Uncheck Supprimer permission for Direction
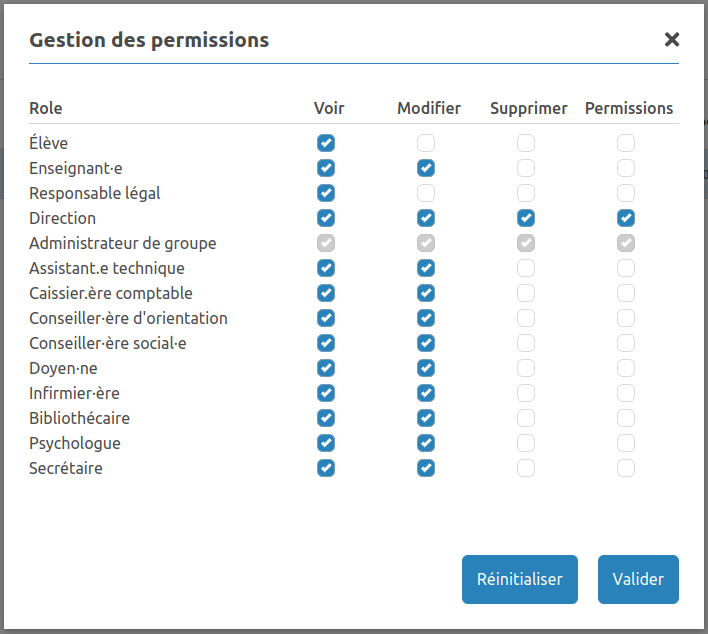Viewport: 708px width, 634px height. coord(526,218)
